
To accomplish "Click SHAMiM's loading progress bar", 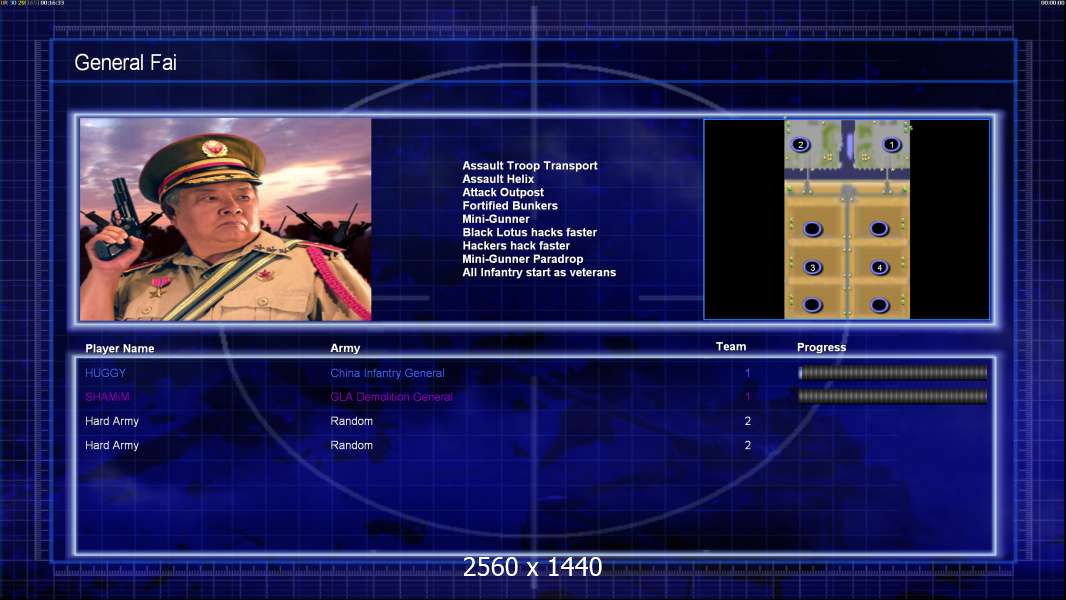I will (893, 396).
